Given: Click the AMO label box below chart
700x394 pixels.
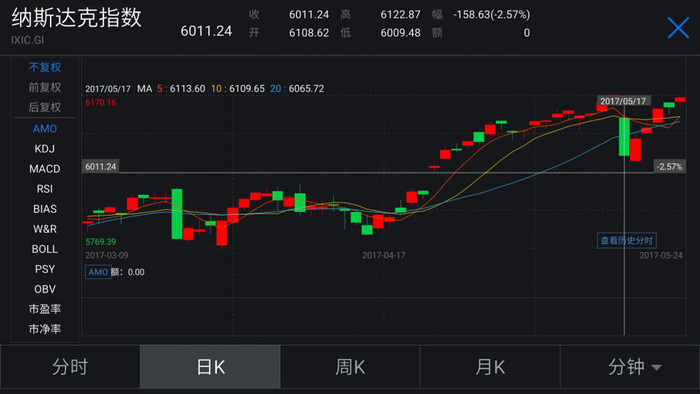Looking at the screenshot, I should click(98, 272).
